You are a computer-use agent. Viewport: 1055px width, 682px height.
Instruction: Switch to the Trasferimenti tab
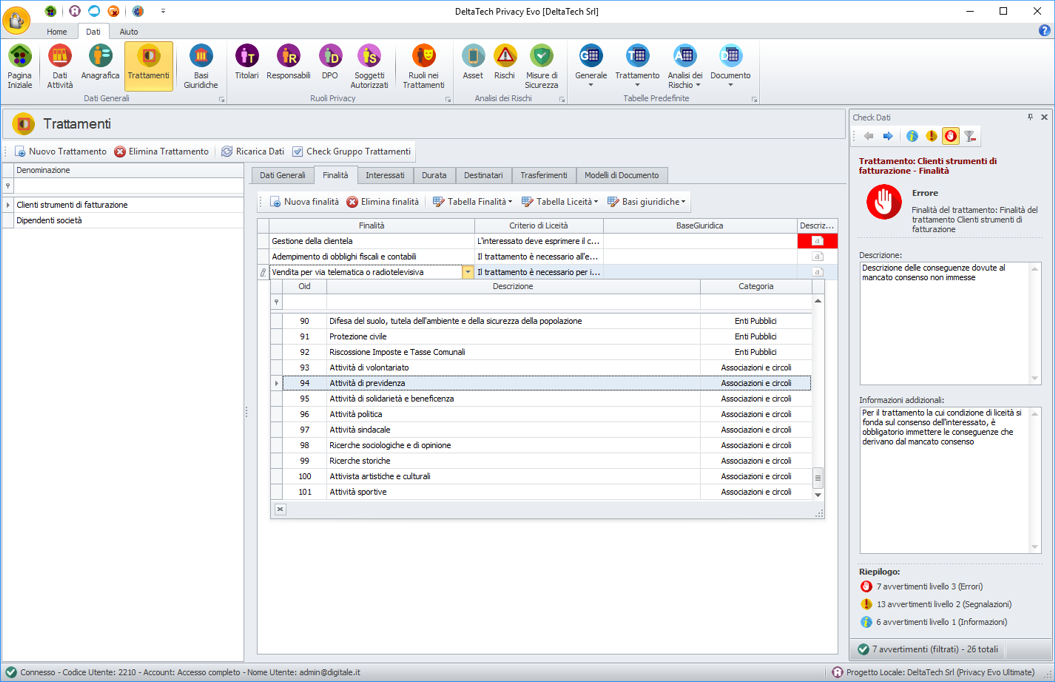click(544, 175)
